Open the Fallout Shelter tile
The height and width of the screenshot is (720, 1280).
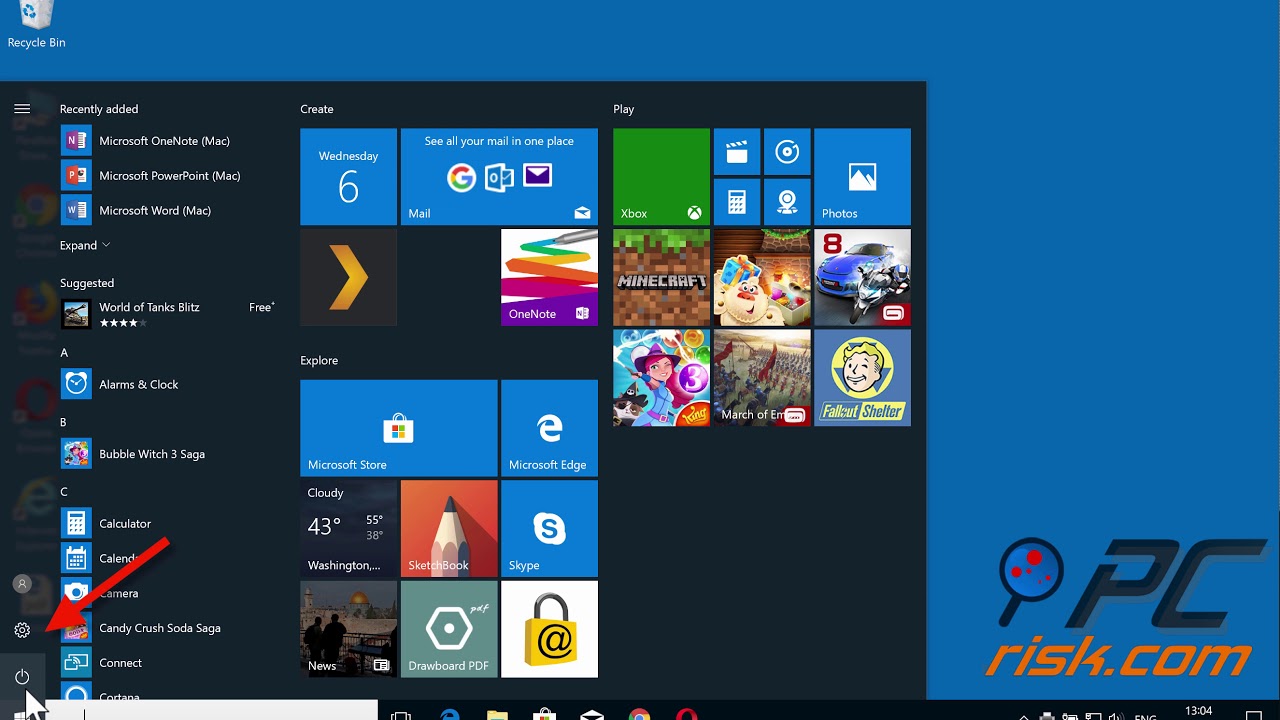point(862,378)
